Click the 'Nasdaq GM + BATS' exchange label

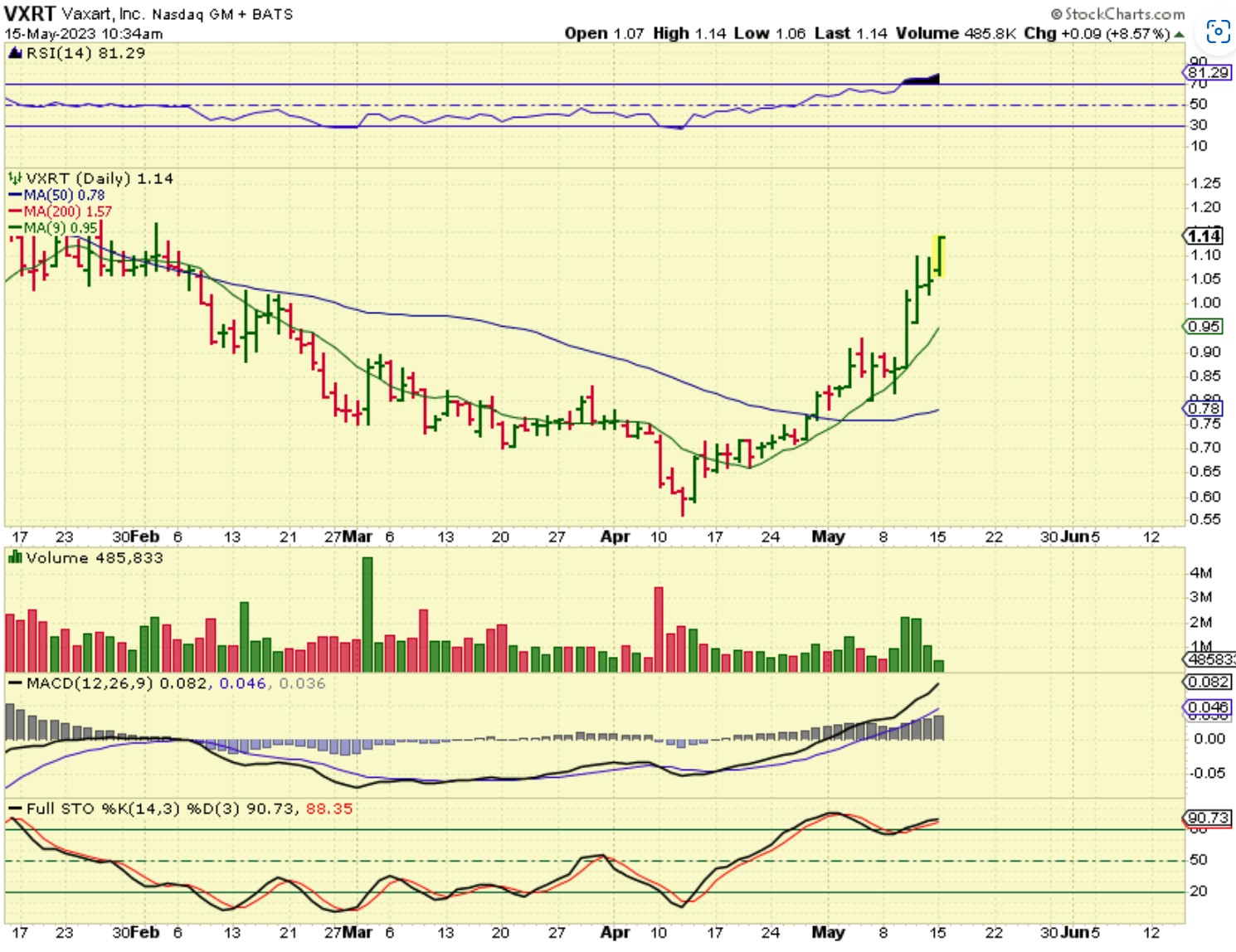click(x=222, y=14)
